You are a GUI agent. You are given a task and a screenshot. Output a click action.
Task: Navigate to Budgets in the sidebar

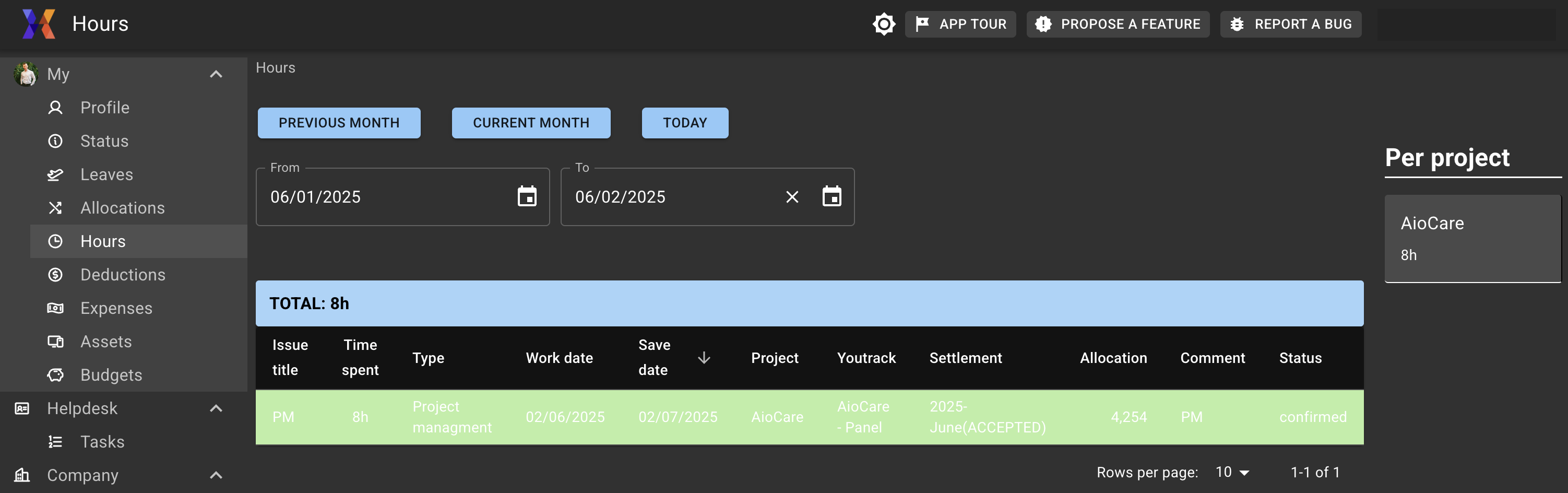pyautogui.click(x=111, y=375)
